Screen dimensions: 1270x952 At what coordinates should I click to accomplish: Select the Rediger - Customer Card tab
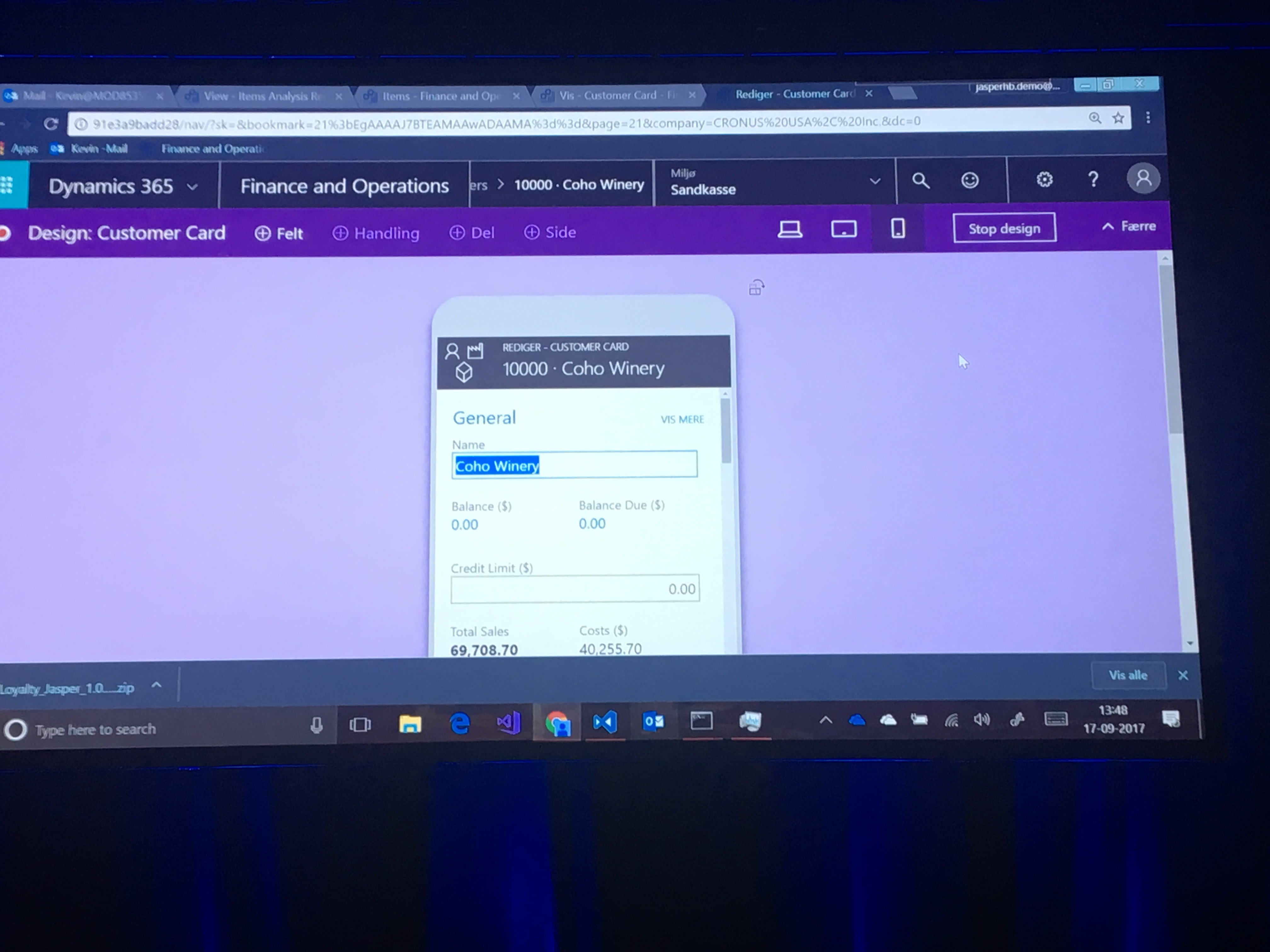(795, 94)
